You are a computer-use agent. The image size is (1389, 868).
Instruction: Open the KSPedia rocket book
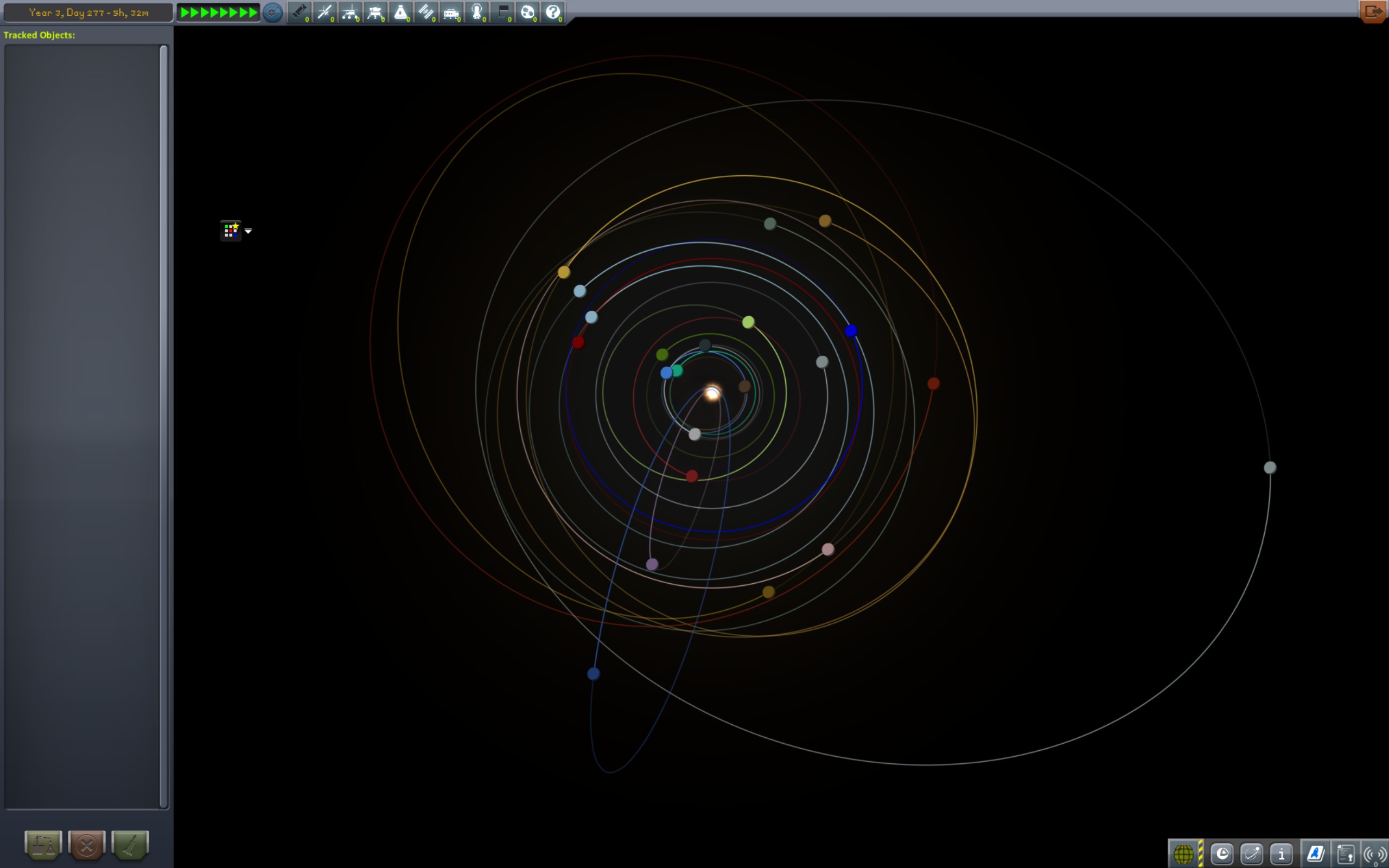coord(1316,854)
